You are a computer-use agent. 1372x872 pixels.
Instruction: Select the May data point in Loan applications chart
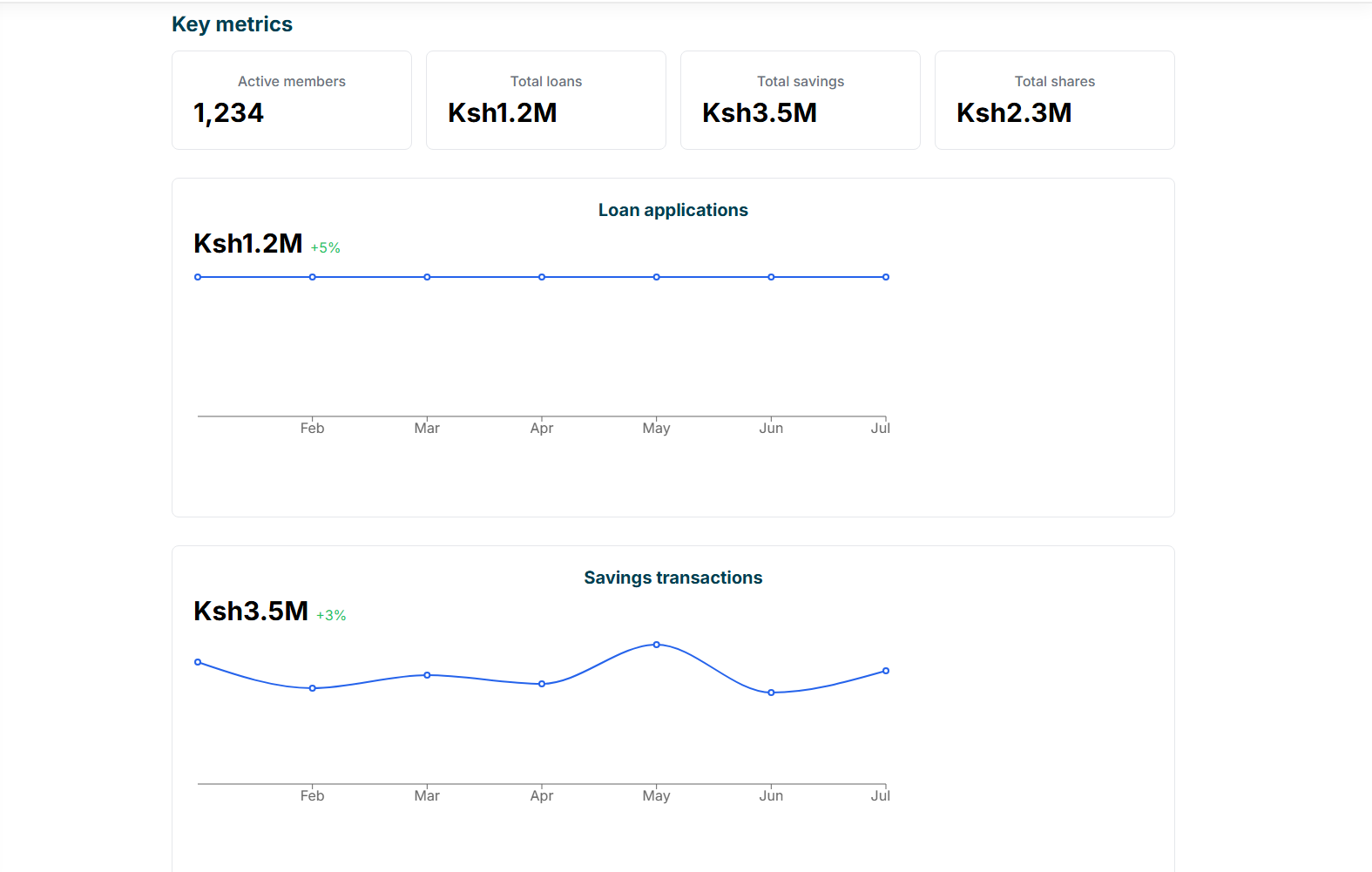657,277
